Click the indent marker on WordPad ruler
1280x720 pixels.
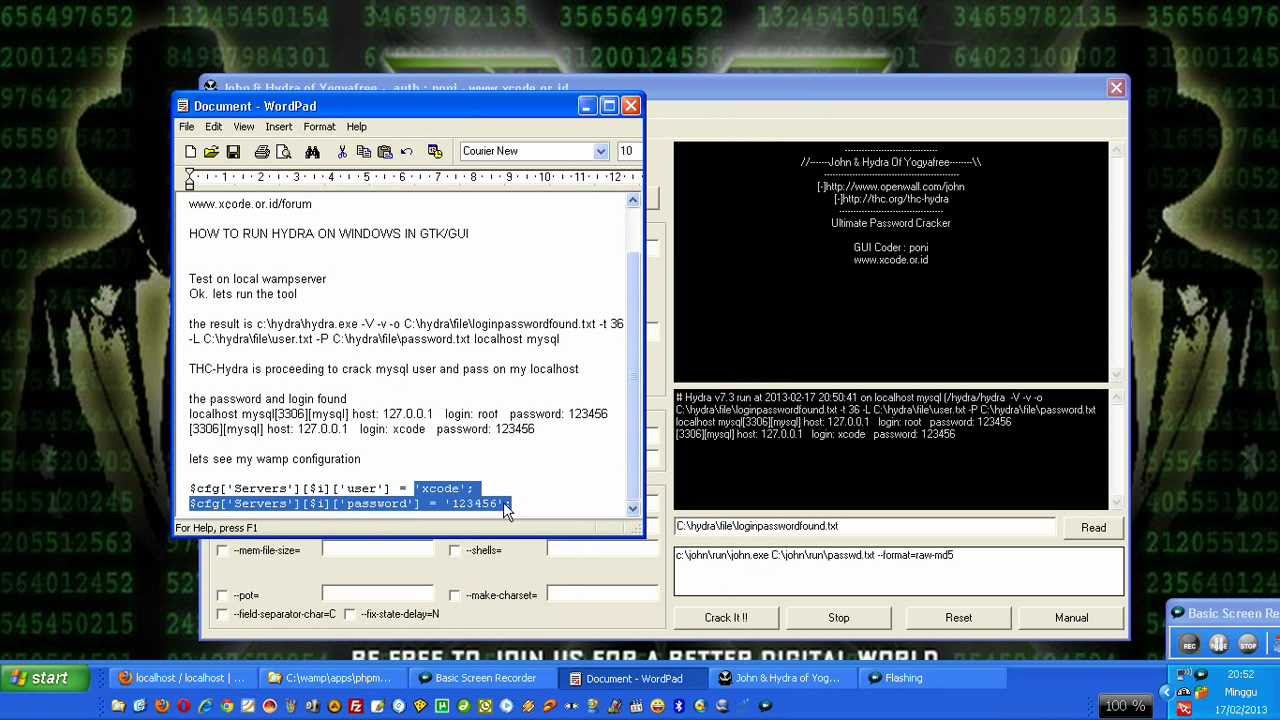click(x=190, y=178)
